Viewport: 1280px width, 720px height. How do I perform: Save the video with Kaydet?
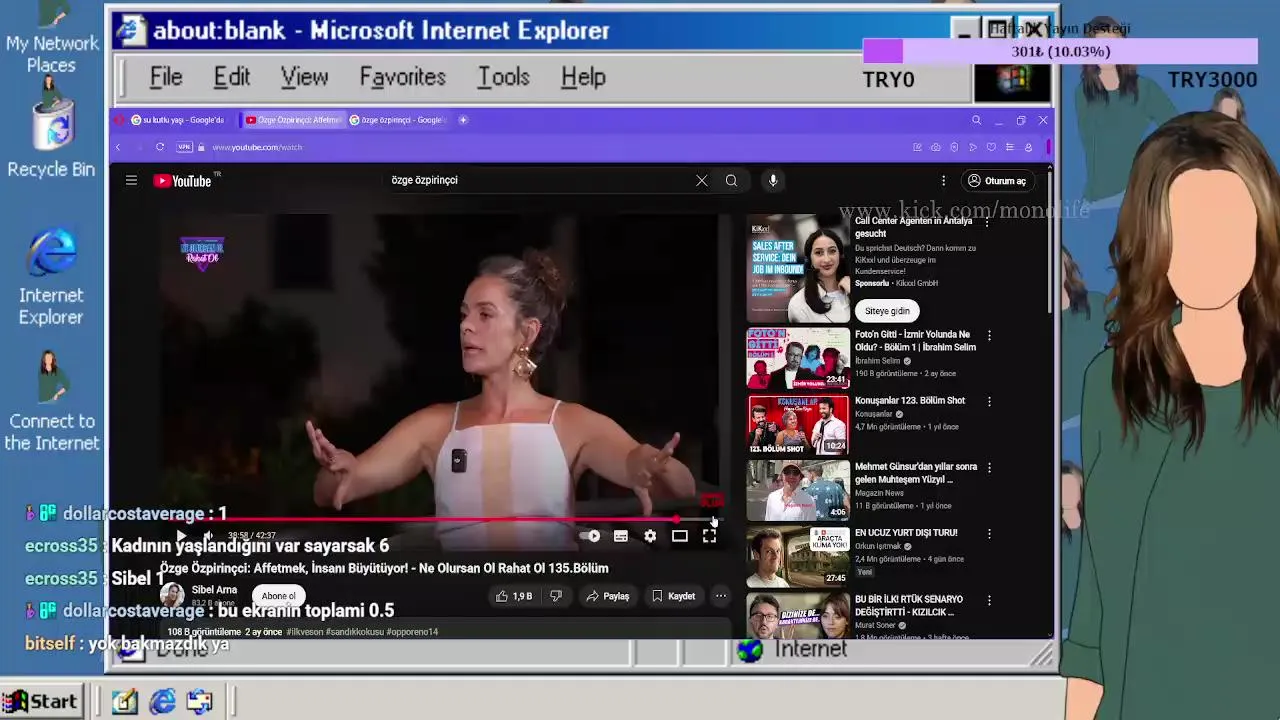click(673, 596)
